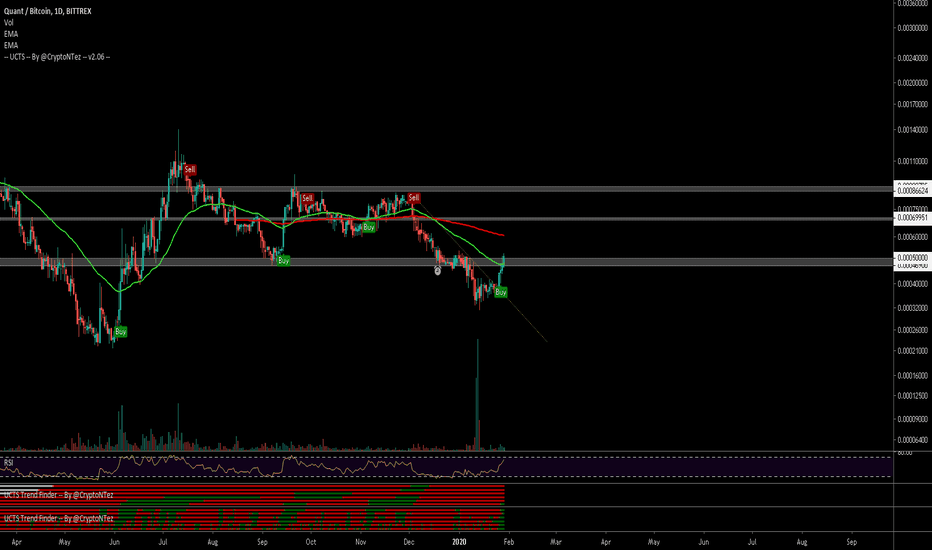Click the Buy signal label in late January 2020
The width and height of the screenshot is (932, 550).
point(500,292)
